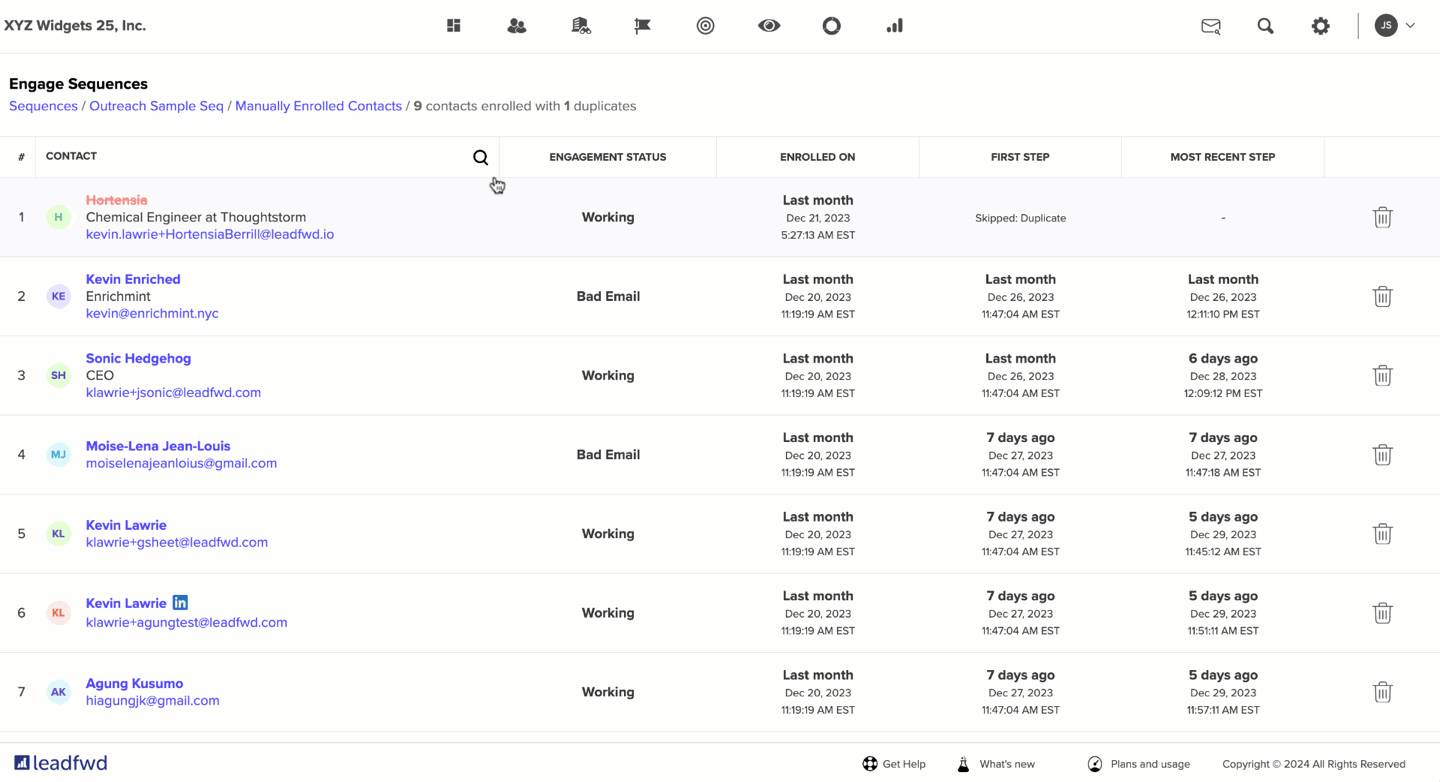The width and height of the screenshot is (1440, 782).
Task: Open the LinkedIn icon beside Kevin Lawrie
Action: [x=180, y=602]
